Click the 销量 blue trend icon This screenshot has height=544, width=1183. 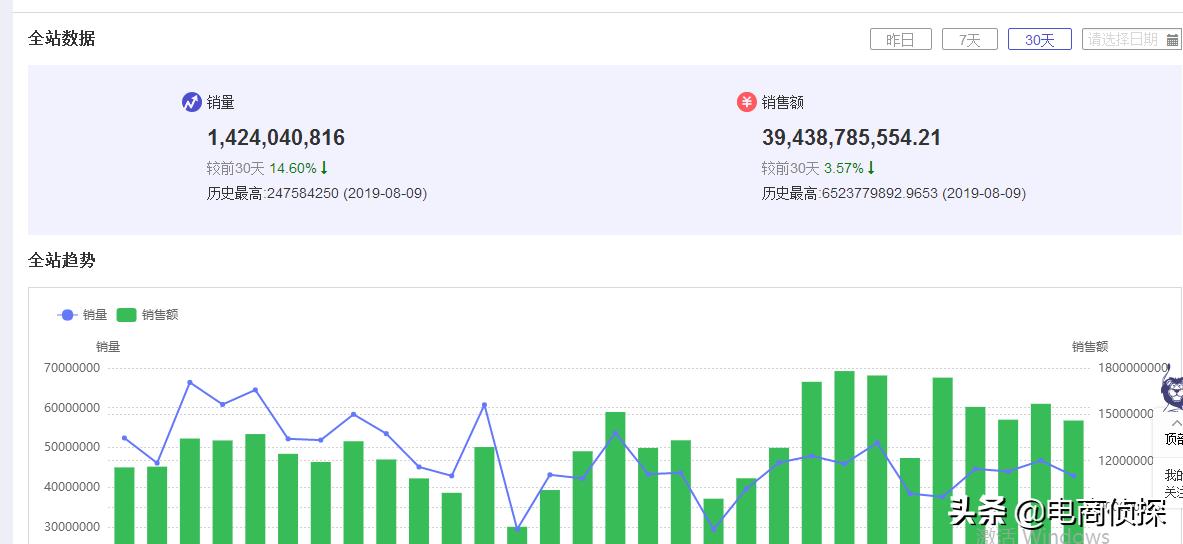(x=191, y=102)
